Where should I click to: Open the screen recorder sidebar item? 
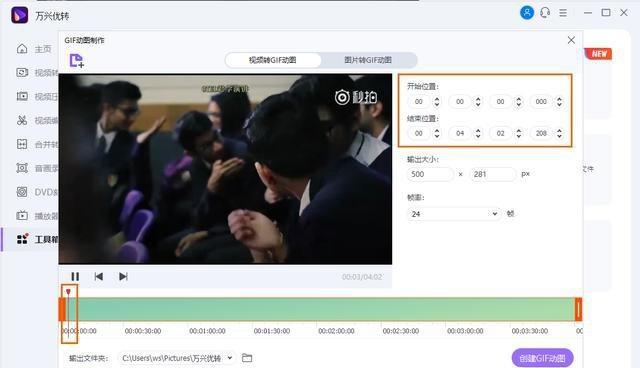coord(37,168)
